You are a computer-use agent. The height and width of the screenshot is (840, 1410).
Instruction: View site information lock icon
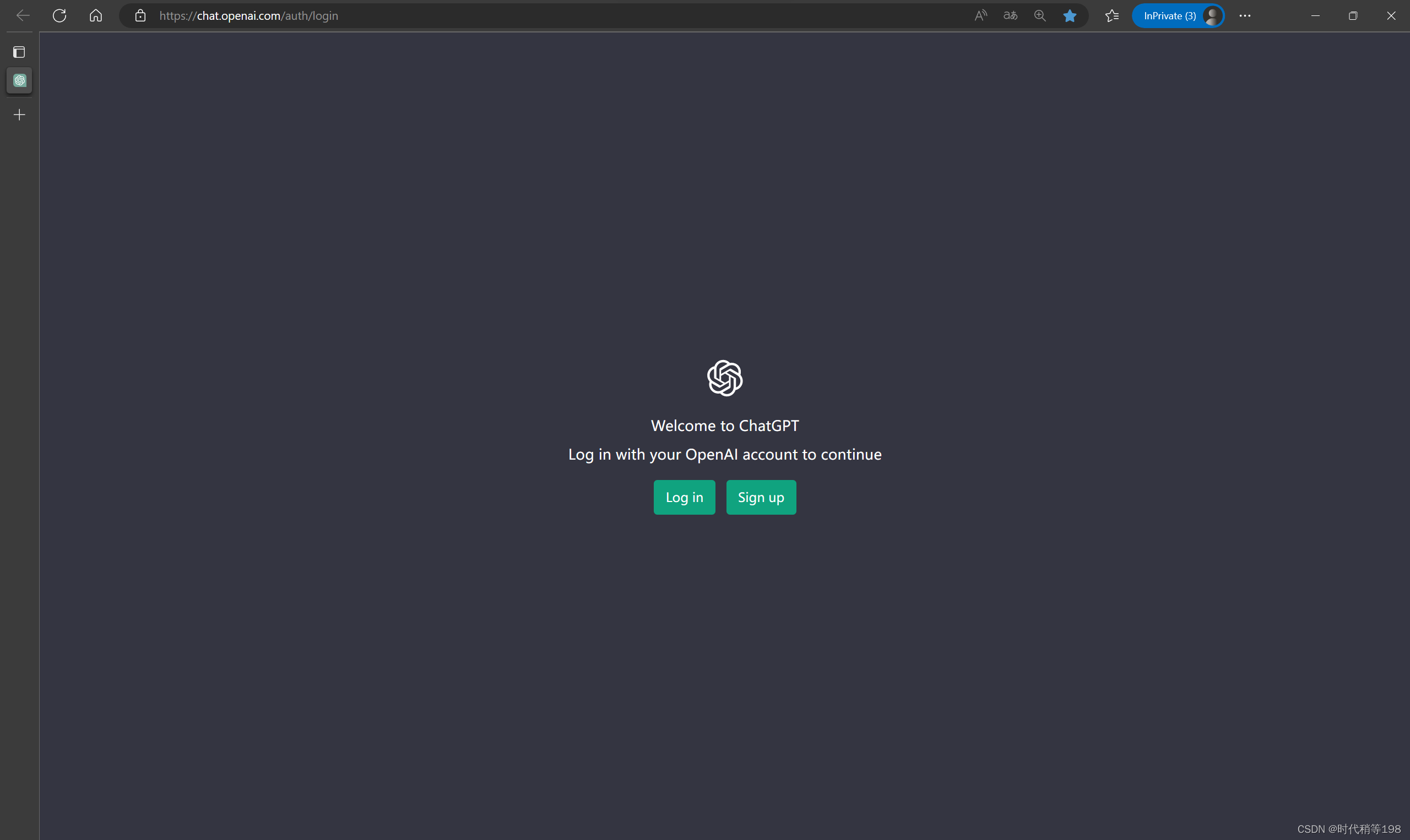tap(140, 16)
